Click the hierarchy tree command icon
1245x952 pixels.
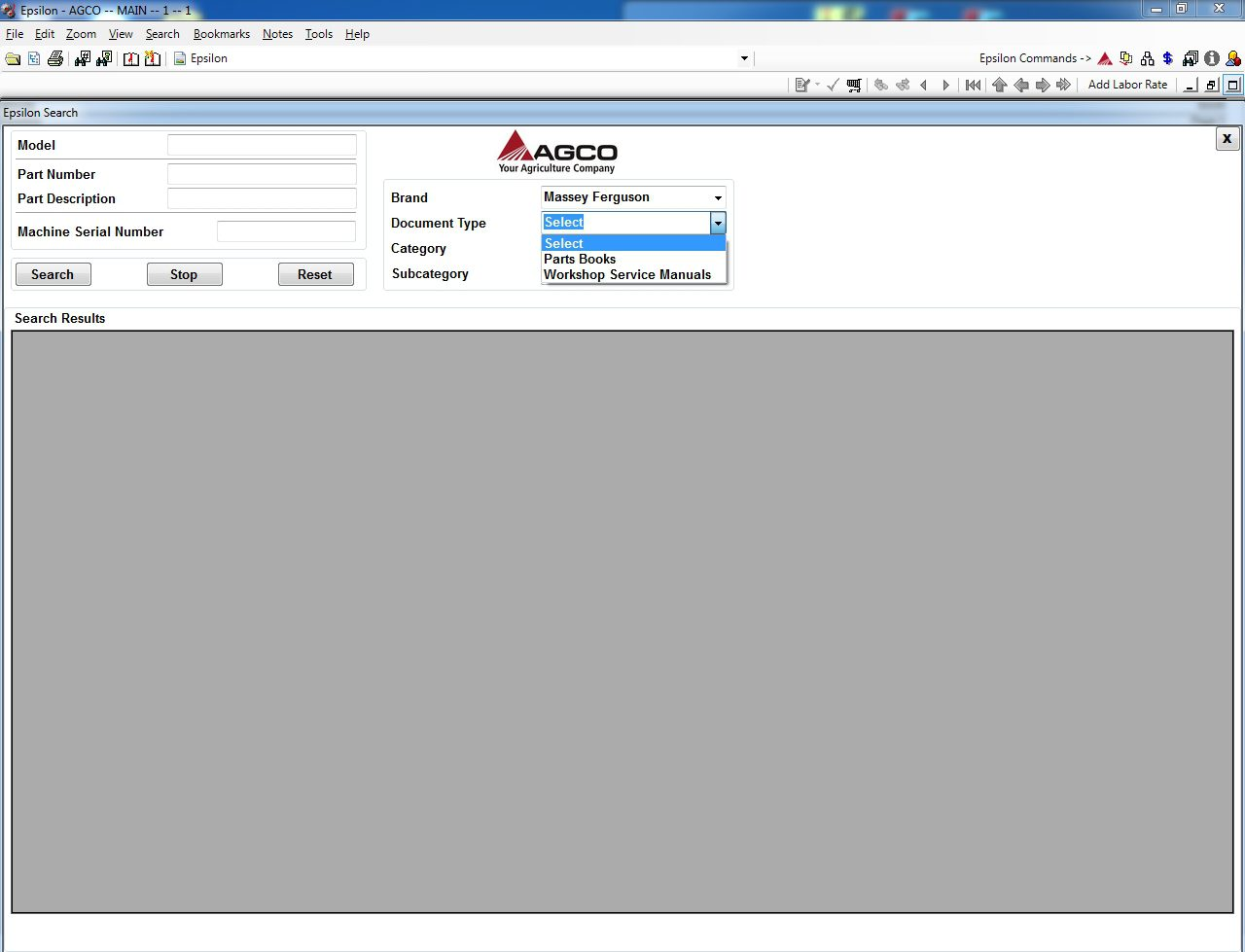[x=1148, y=59]
